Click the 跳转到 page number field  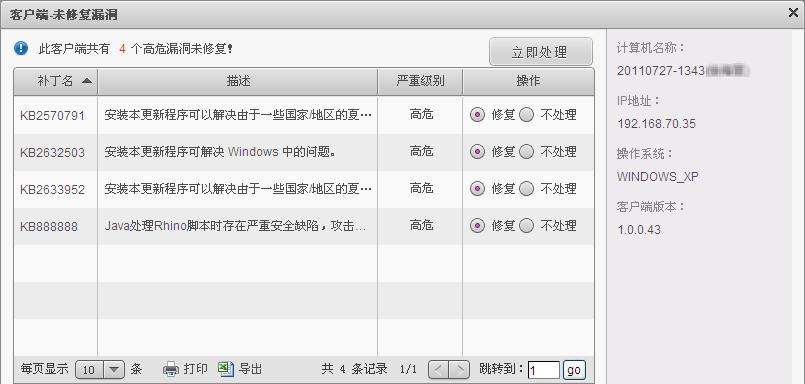point(544,370)
